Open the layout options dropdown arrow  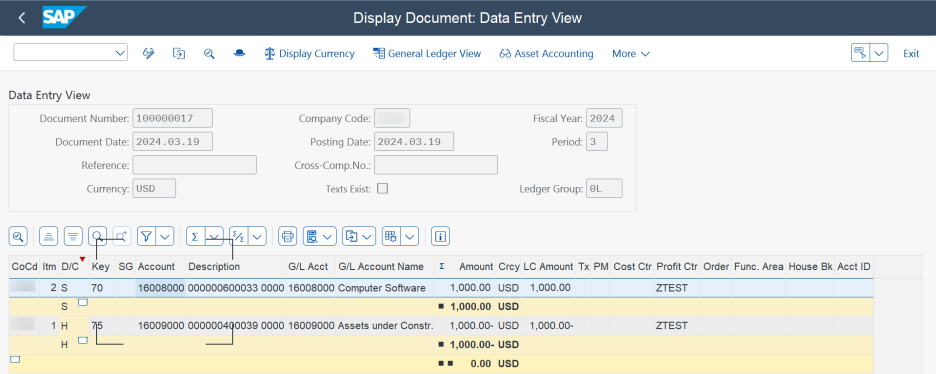(410, 236)
